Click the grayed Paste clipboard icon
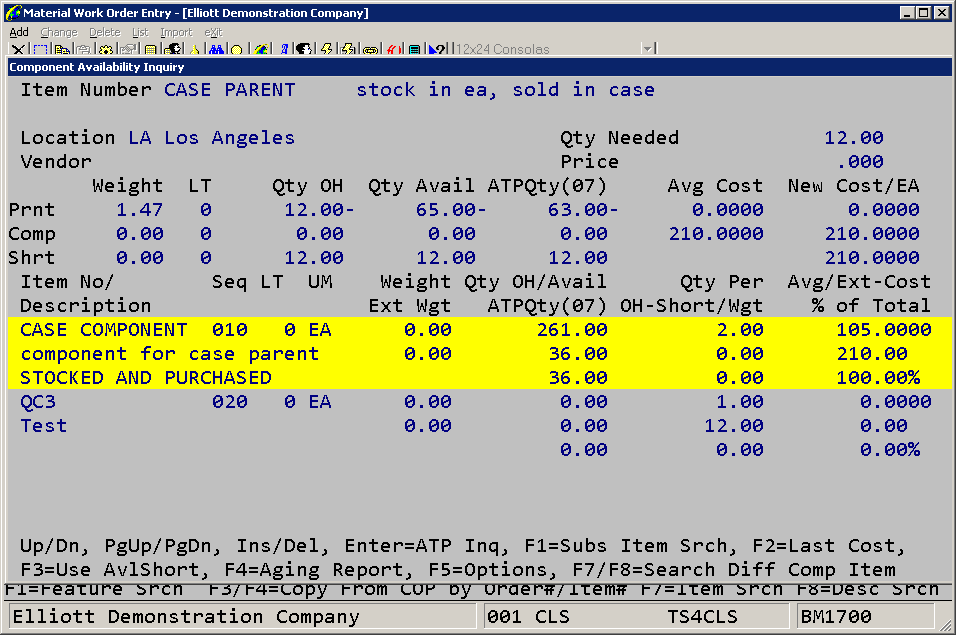Viewport: 956px width, 635px height. pyautogui.click(x=84, y=50)
